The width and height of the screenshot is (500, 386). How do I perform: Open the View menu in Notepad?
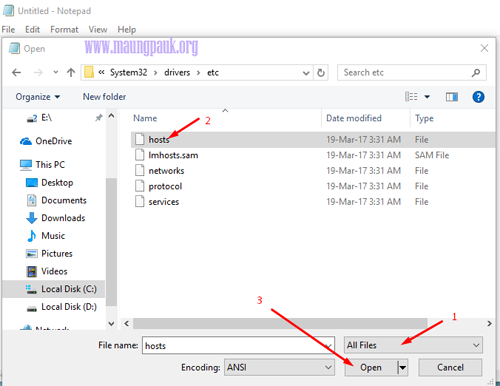coord(98,30)
